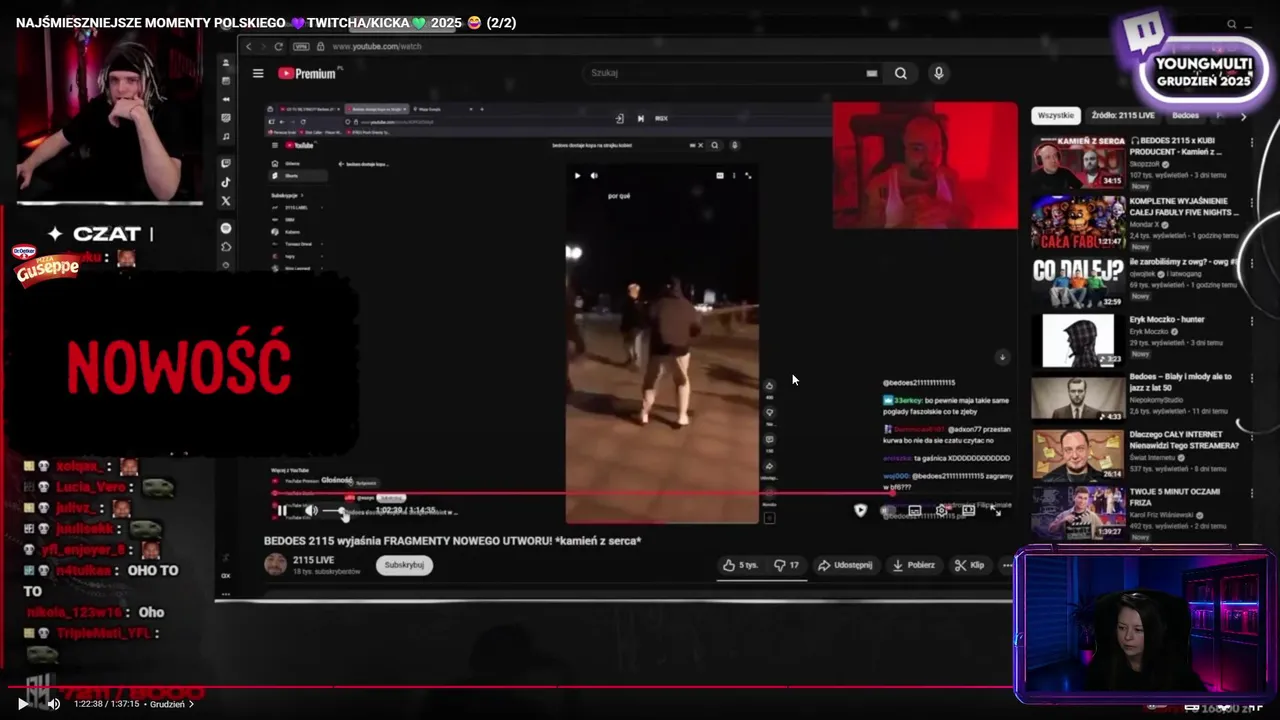This screenshot has height=720, width=1280.
Task: Submit search with the magnifier button
Action: [900, 73]
